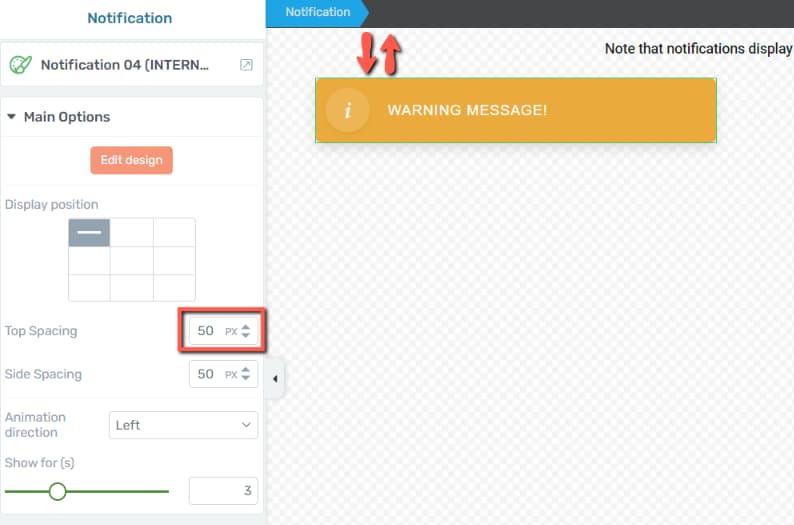
Task: Click the PX unit in Side Spacing
Action: (x=231, y=375)
